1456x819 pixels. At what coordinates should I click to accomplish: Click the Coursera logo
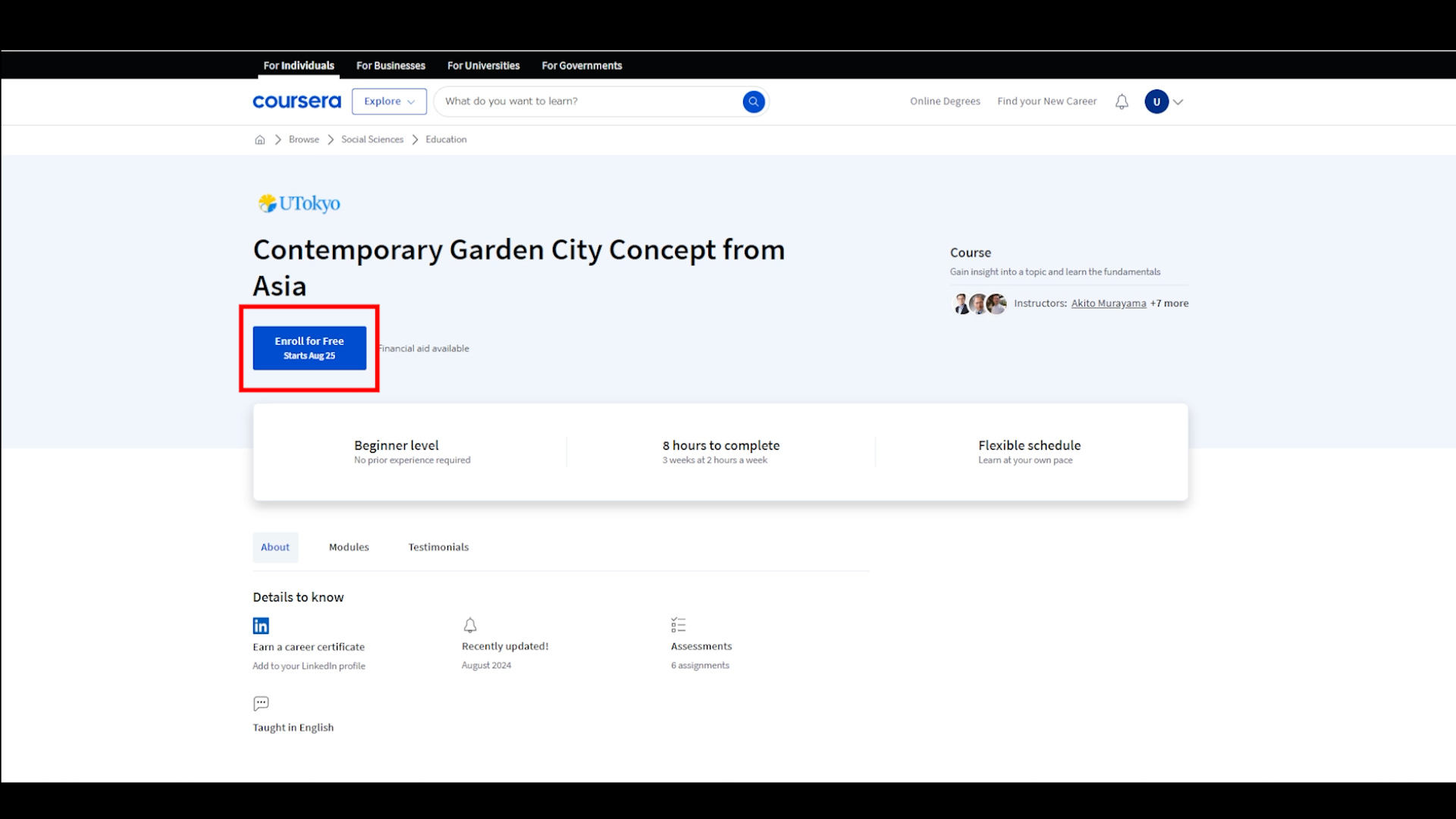[297, 102]
